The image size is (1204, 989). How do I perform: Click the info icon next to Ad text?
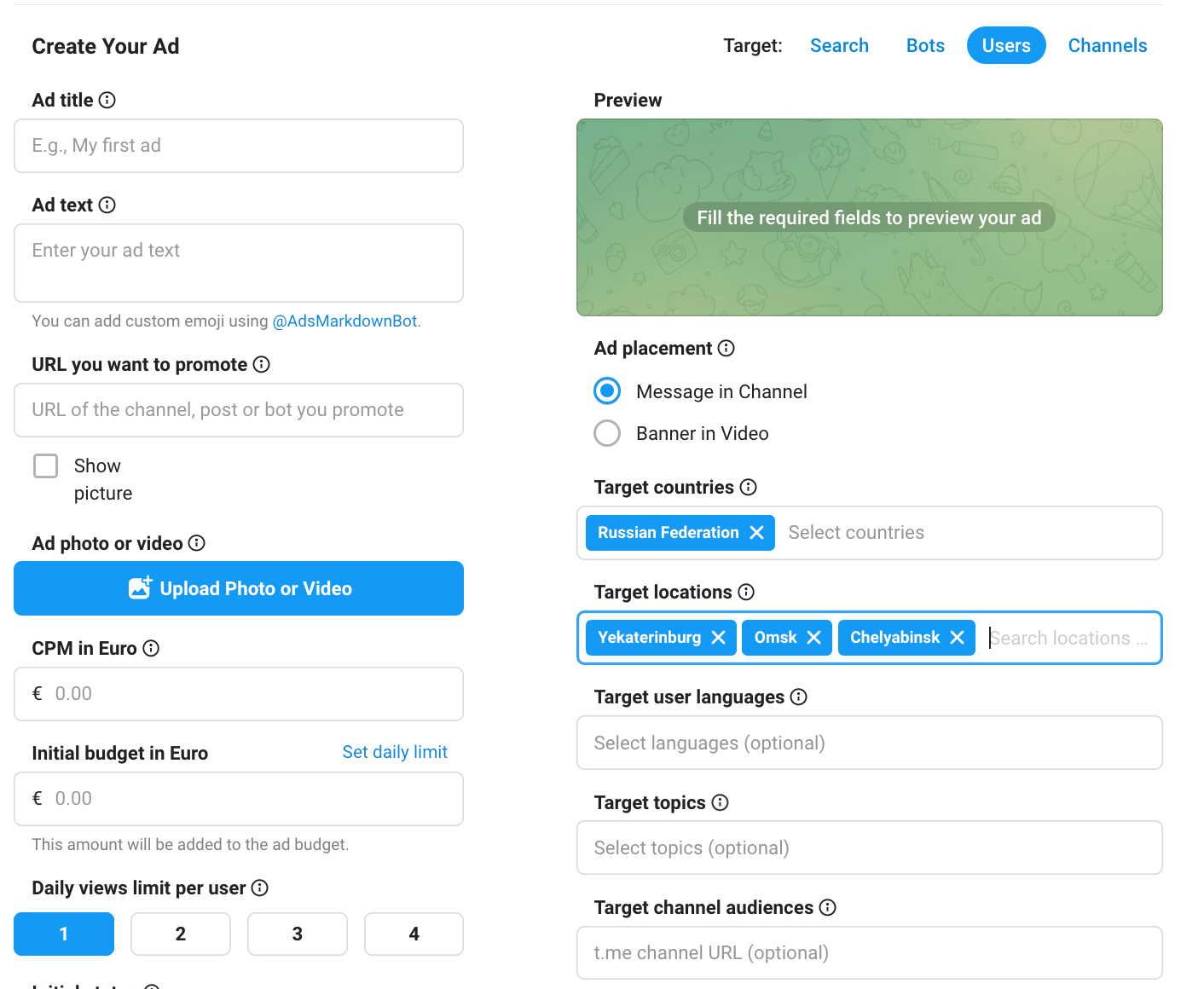(107, 205)
